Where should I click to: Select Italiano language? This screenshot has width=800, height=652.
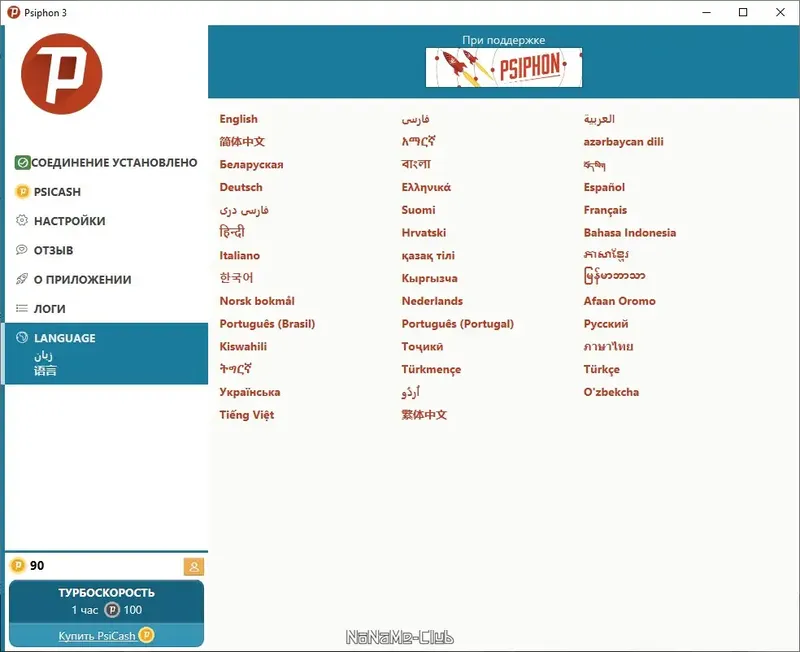pyautogui.click(x=239, y=256)
